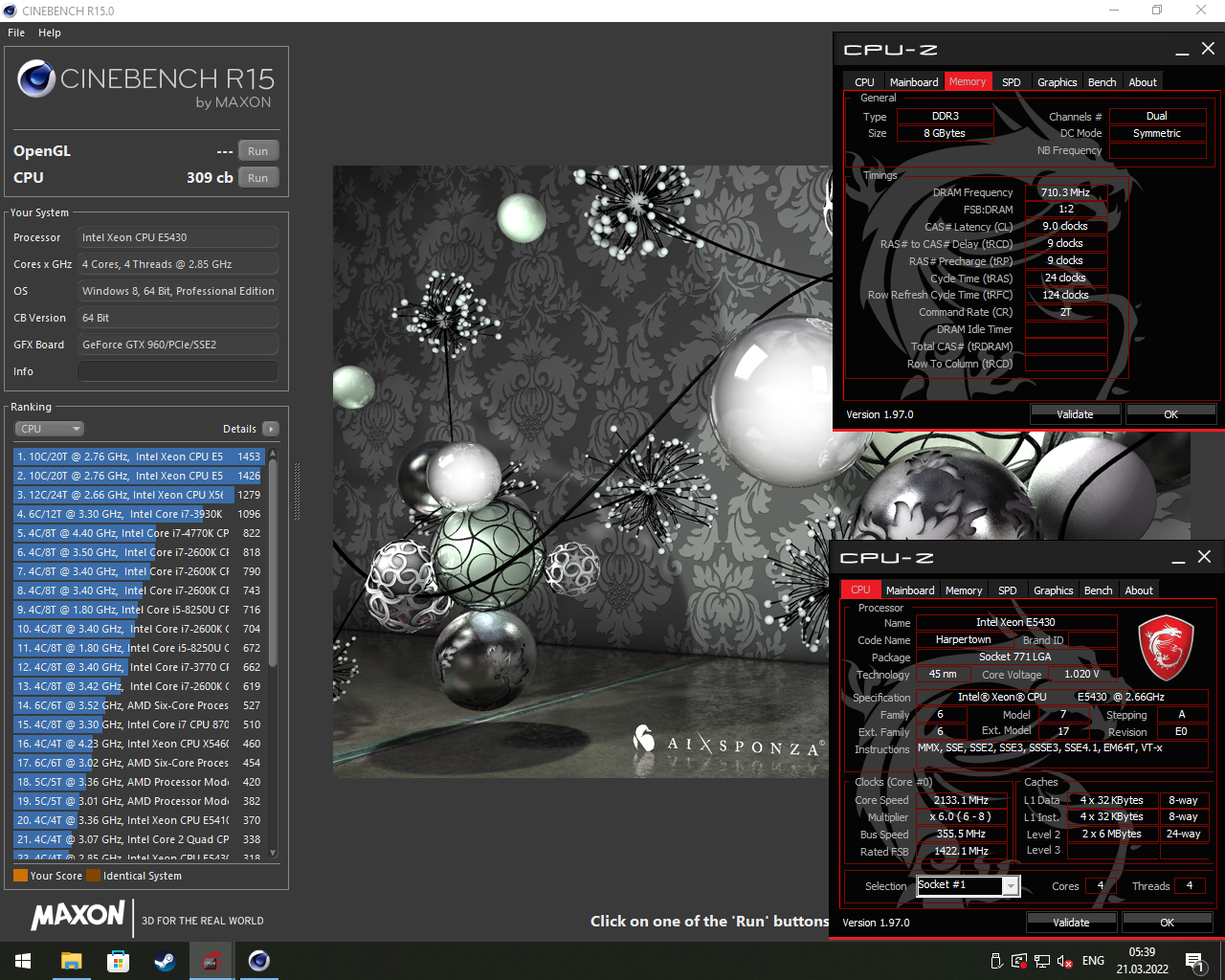Click the Safely Remove Hardware tray icon
The height and width of the screenshot is (980, 1225).
996,961
